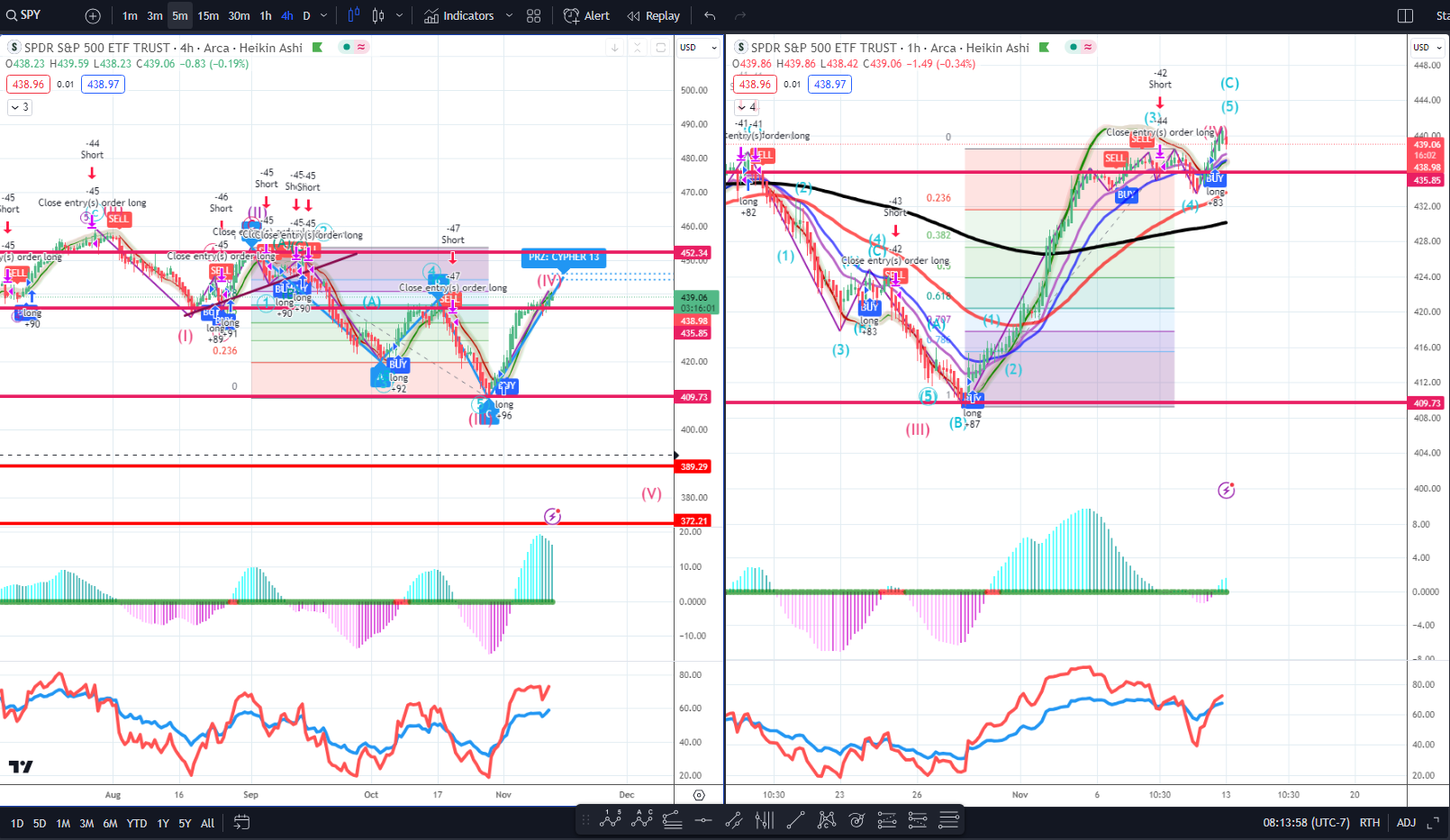Open the go-to-date calendar icon

coord(241,822)
